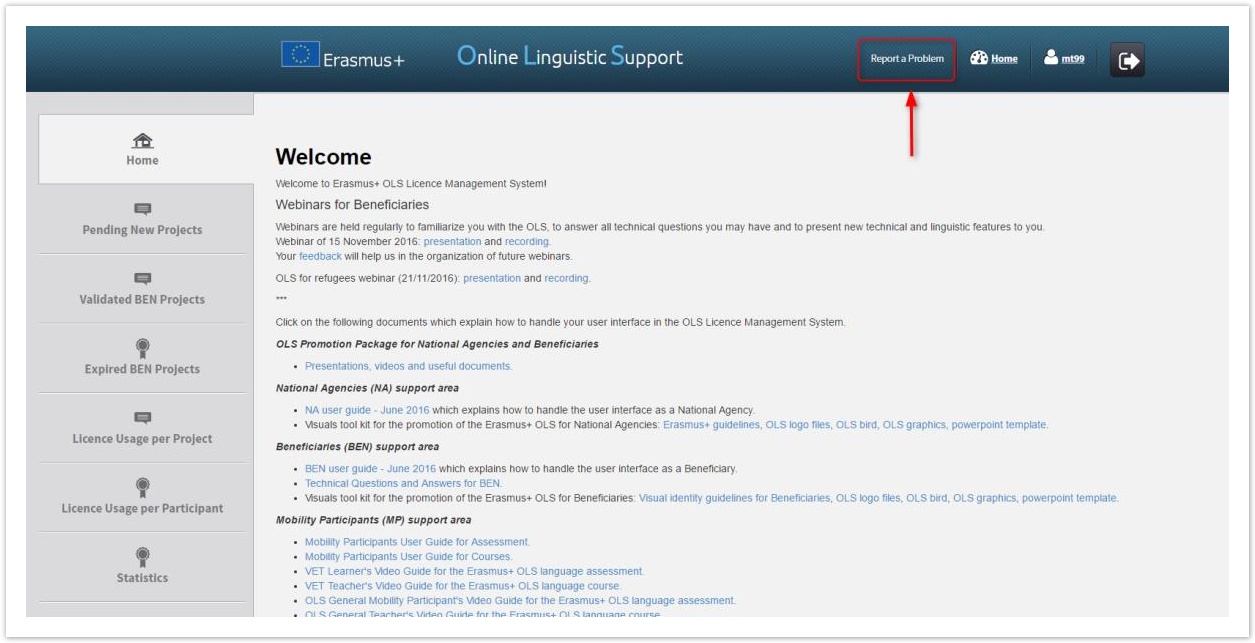The width and height of the screenshot is (1255, 643).
Task: Click the Welcome heading
Action: [x=323, y=157]
